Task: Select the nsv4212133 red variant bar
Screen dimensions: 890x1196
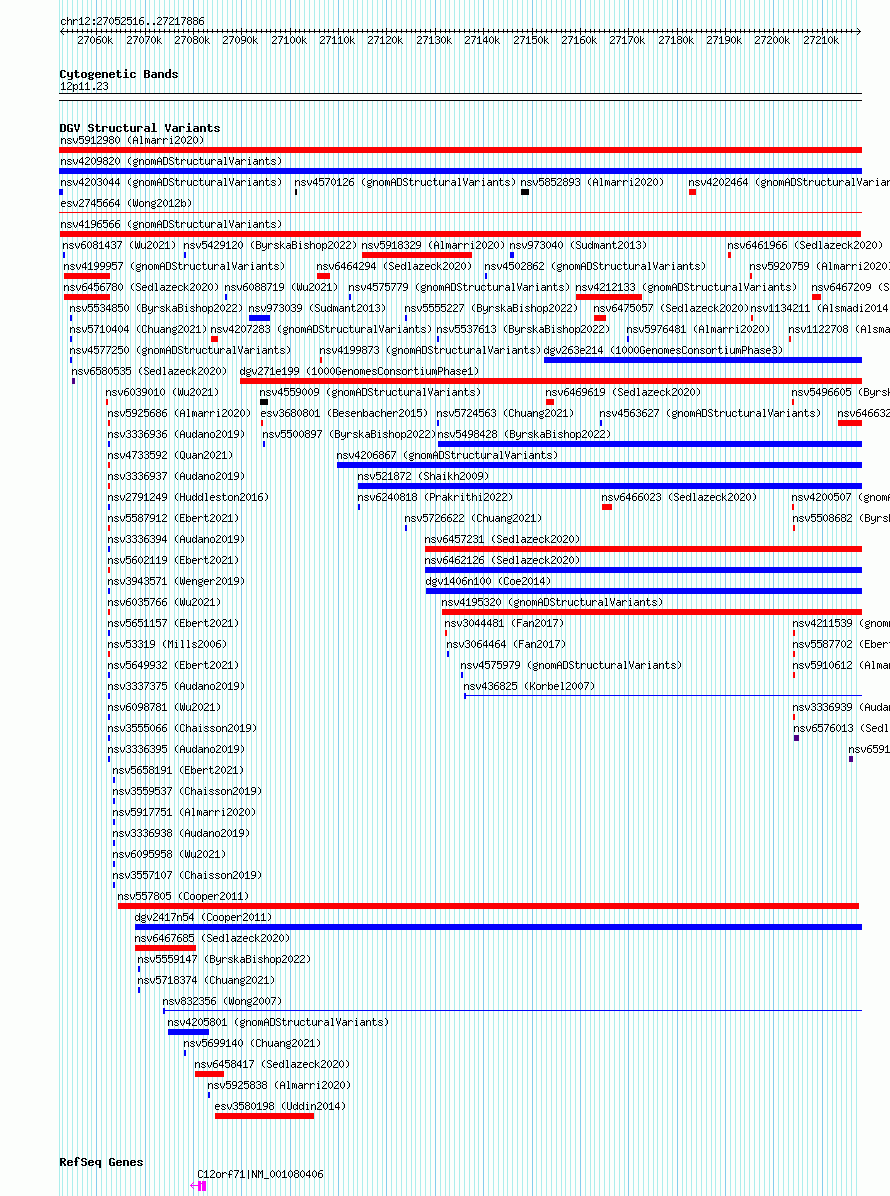Action: point(609,297)
